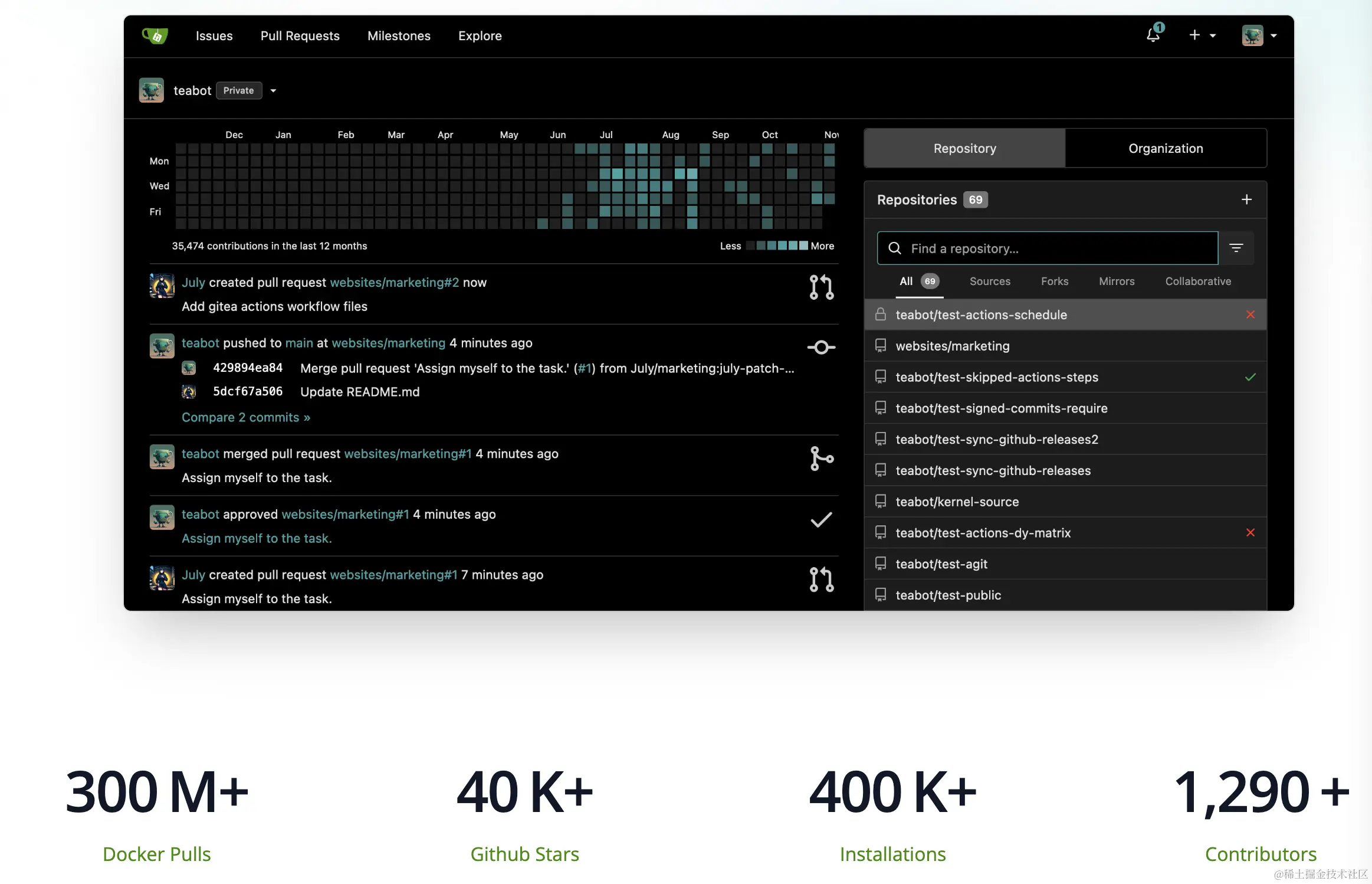Open Pull Requests in the top nav
The height and width of the screenshot is (884, 1372).
(x=300, y=36)
